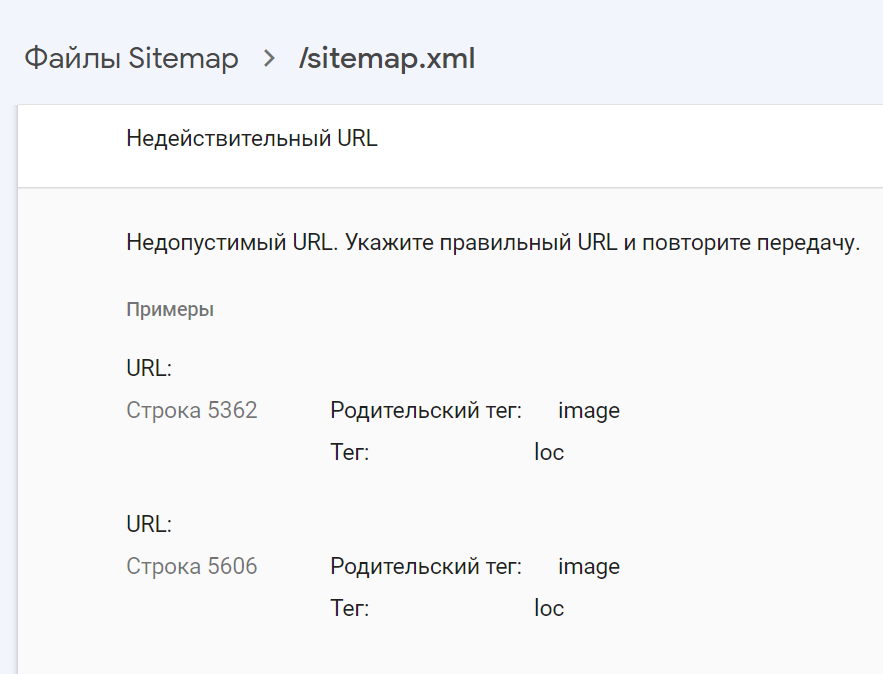Click the words повторите передачу in description

(x=750, y=244)
